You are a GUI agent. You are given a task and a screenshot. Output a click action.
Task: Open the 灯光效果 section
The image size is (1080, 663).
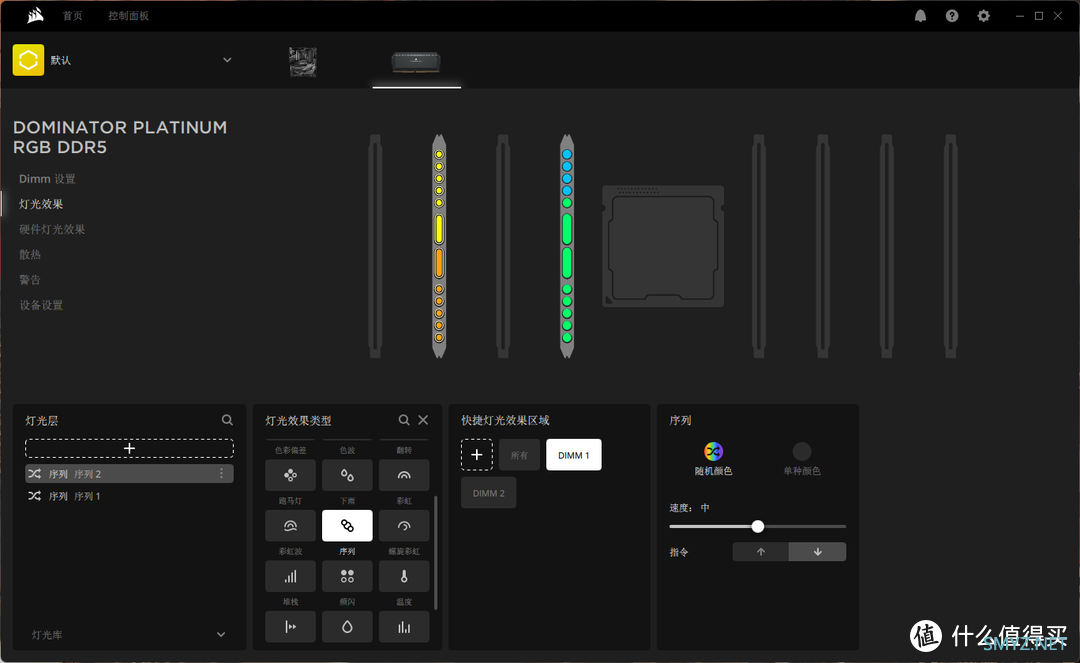(41, 204)
